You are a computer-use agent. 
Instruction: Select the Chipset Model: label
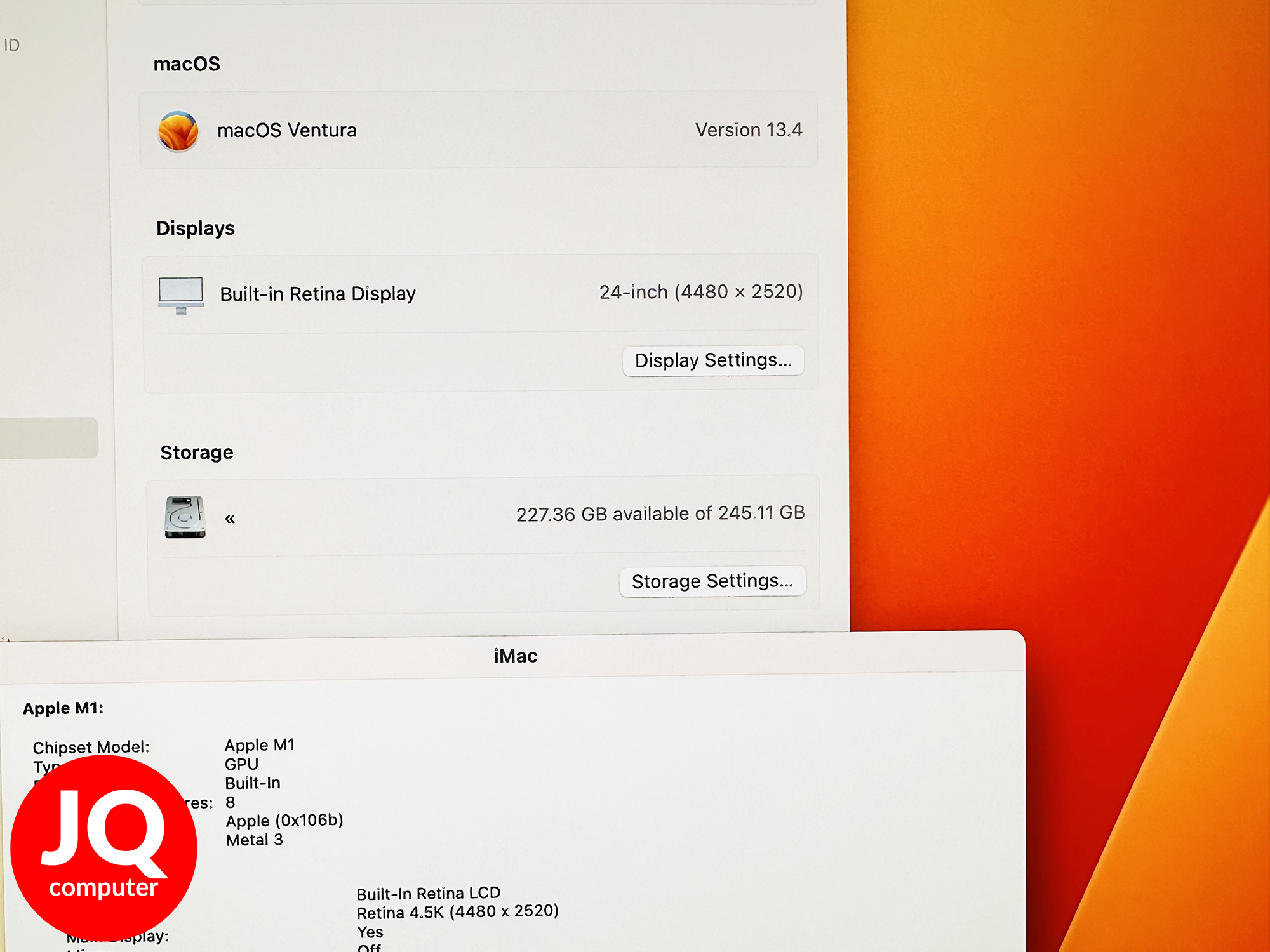click(x=91, y=748)
